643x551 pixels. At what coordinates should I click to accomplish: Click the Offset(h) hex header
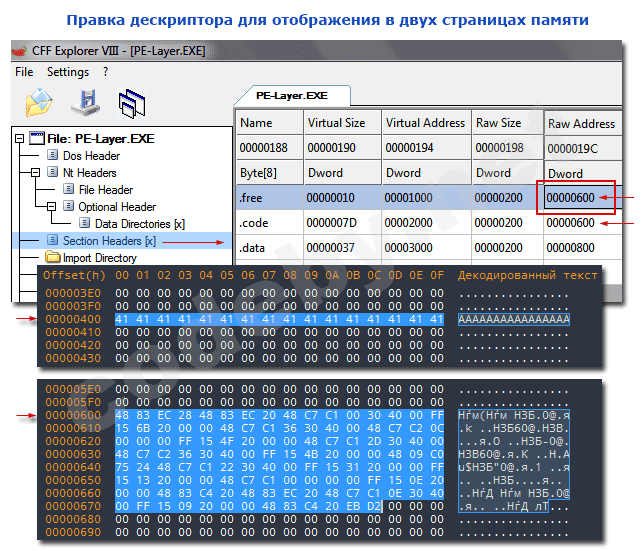74,275
